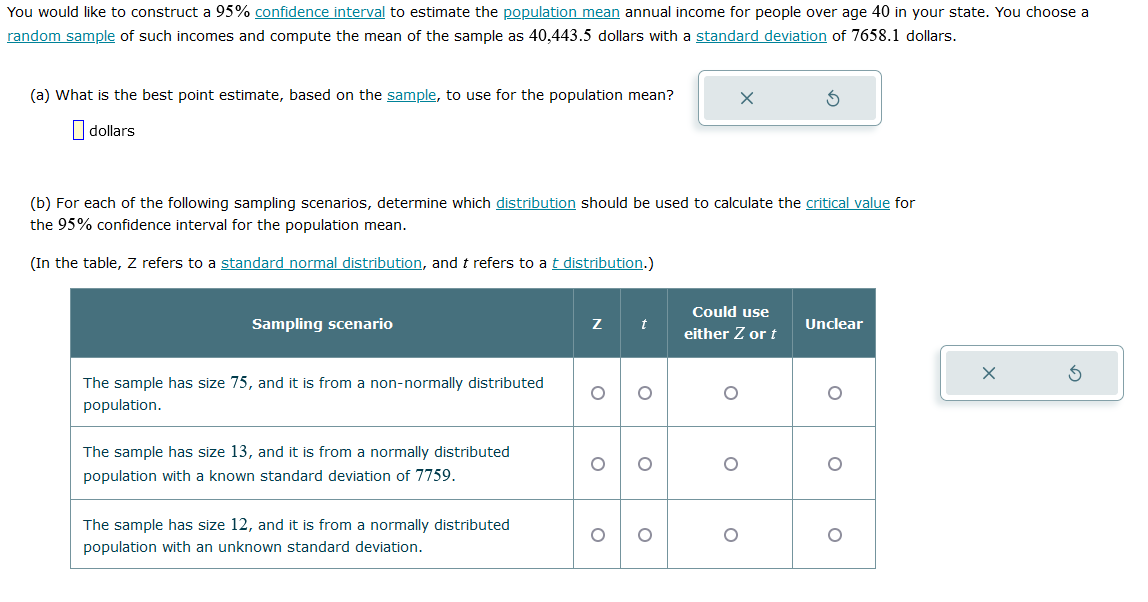Screen dimensions: 1148x602
Task: Click the 'sample' link in part (a)
Action: (x=410, y=95)
